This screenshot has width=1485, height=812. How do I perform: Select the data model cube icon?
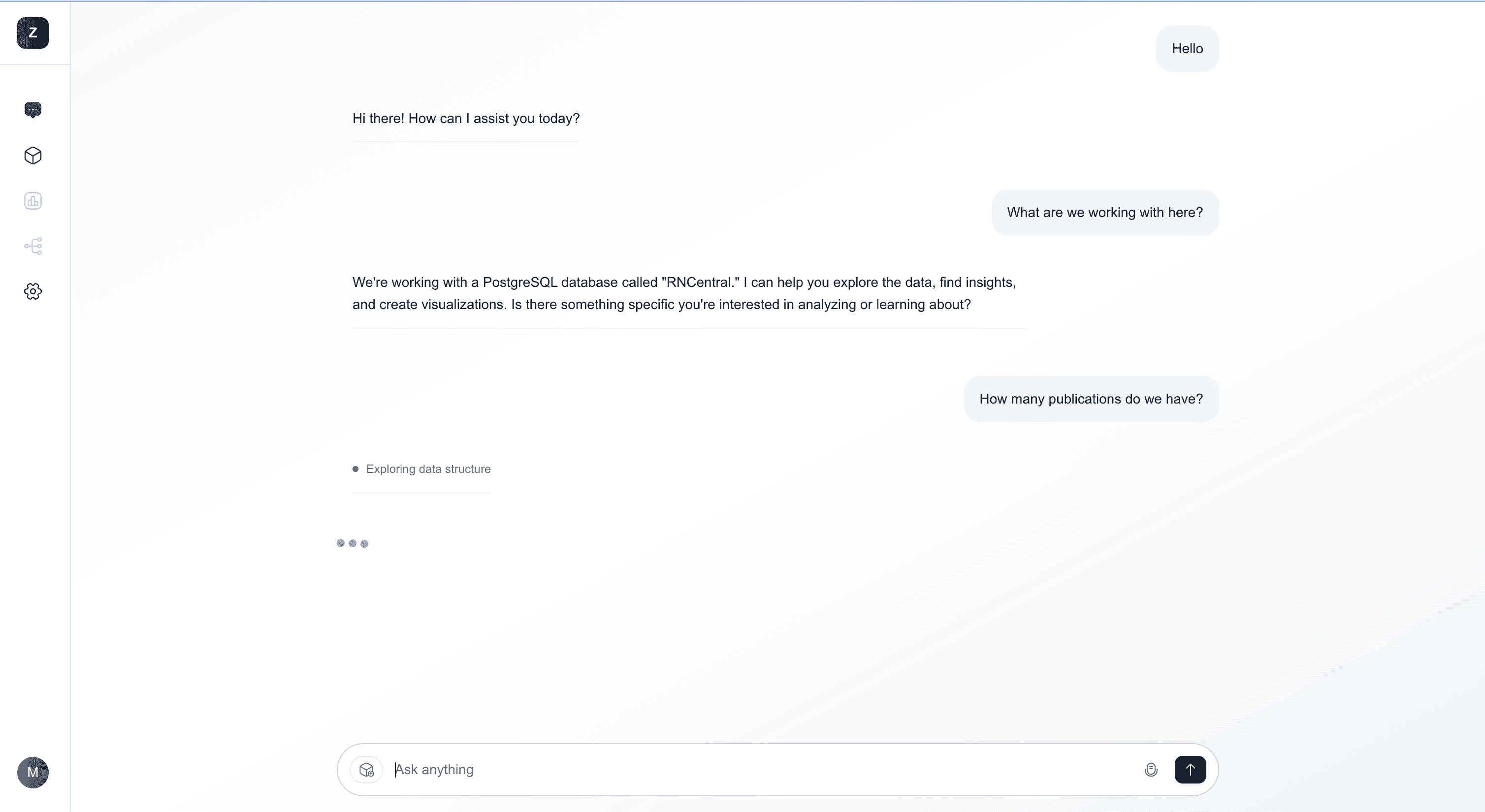click(33, 156)
